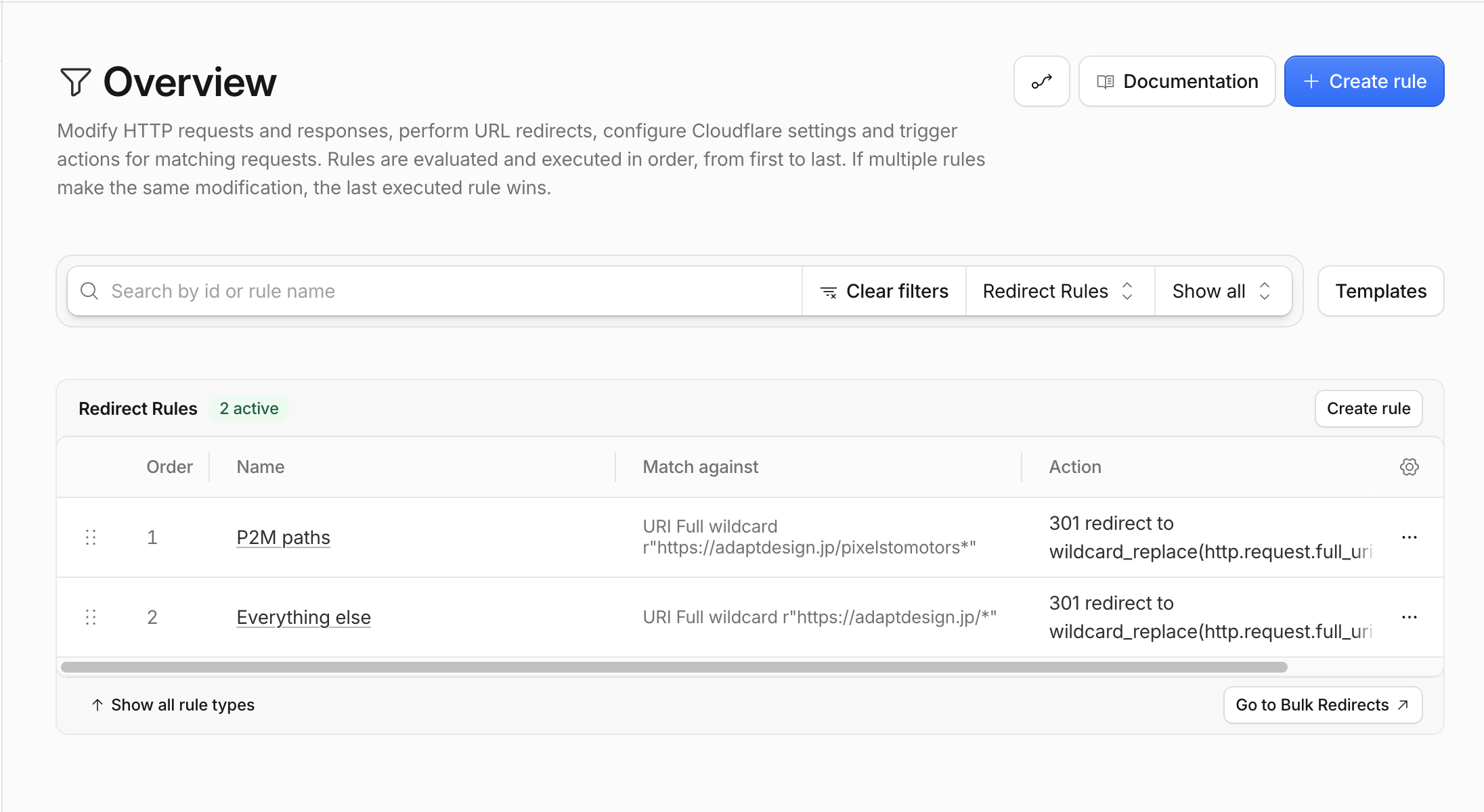Click Create rule in Redirect Rules panel

click(x=1368, y=409)
